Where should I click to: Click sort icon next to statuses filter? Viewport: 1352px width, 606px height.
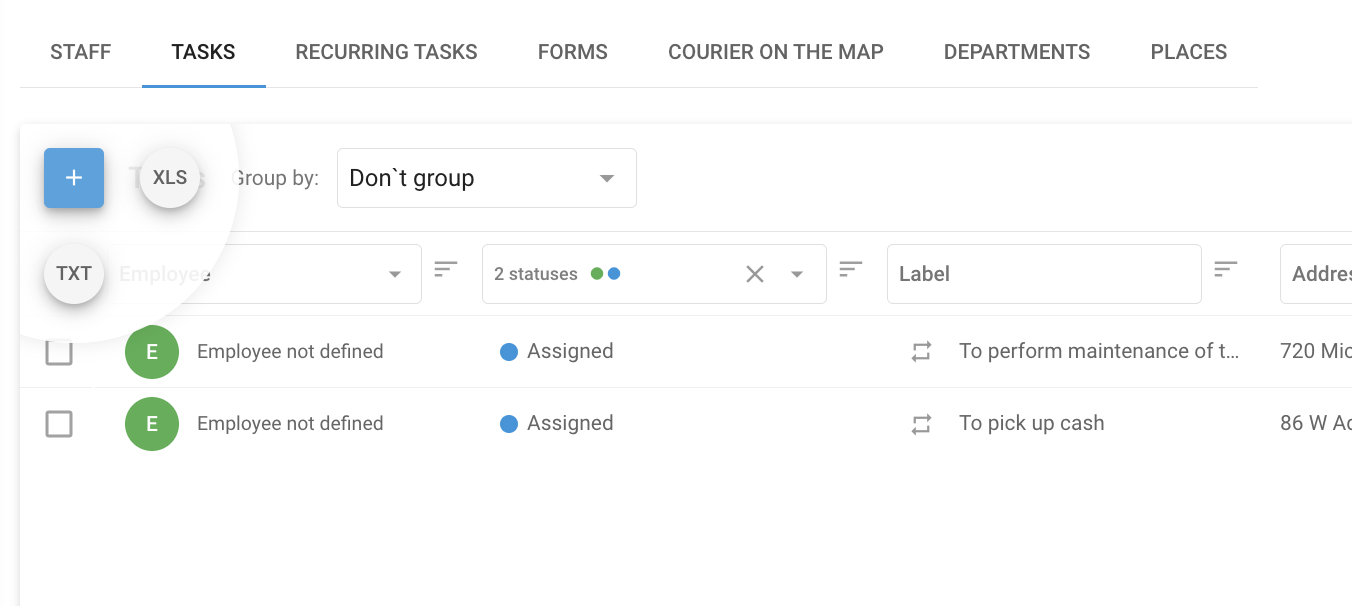point(851,269)
